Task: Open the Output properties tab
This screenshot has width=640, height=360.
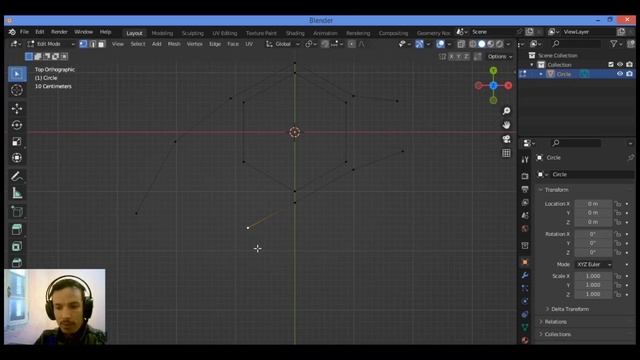Action: pyautogui.click(x=525, y=189)
